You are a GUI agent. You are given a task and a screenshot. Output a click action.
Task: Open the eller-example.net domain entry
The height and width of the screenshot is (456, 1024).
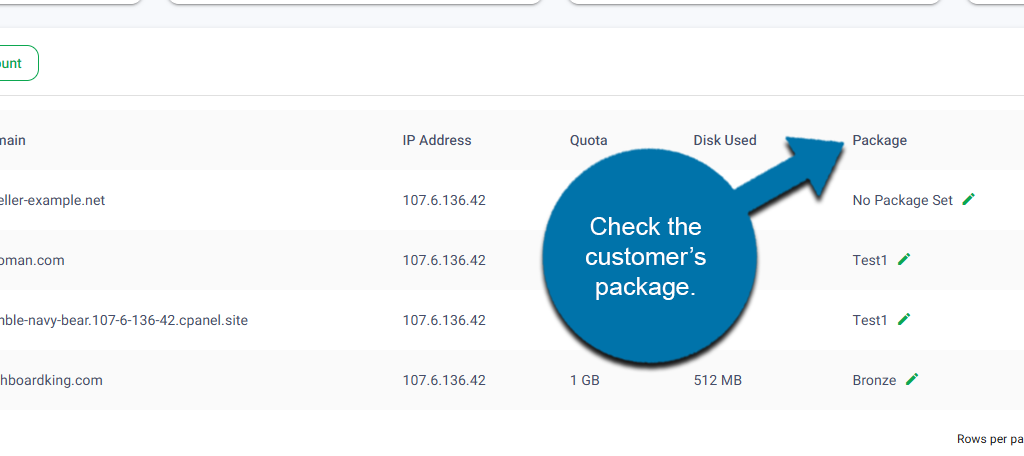click(x=52, y=200)
